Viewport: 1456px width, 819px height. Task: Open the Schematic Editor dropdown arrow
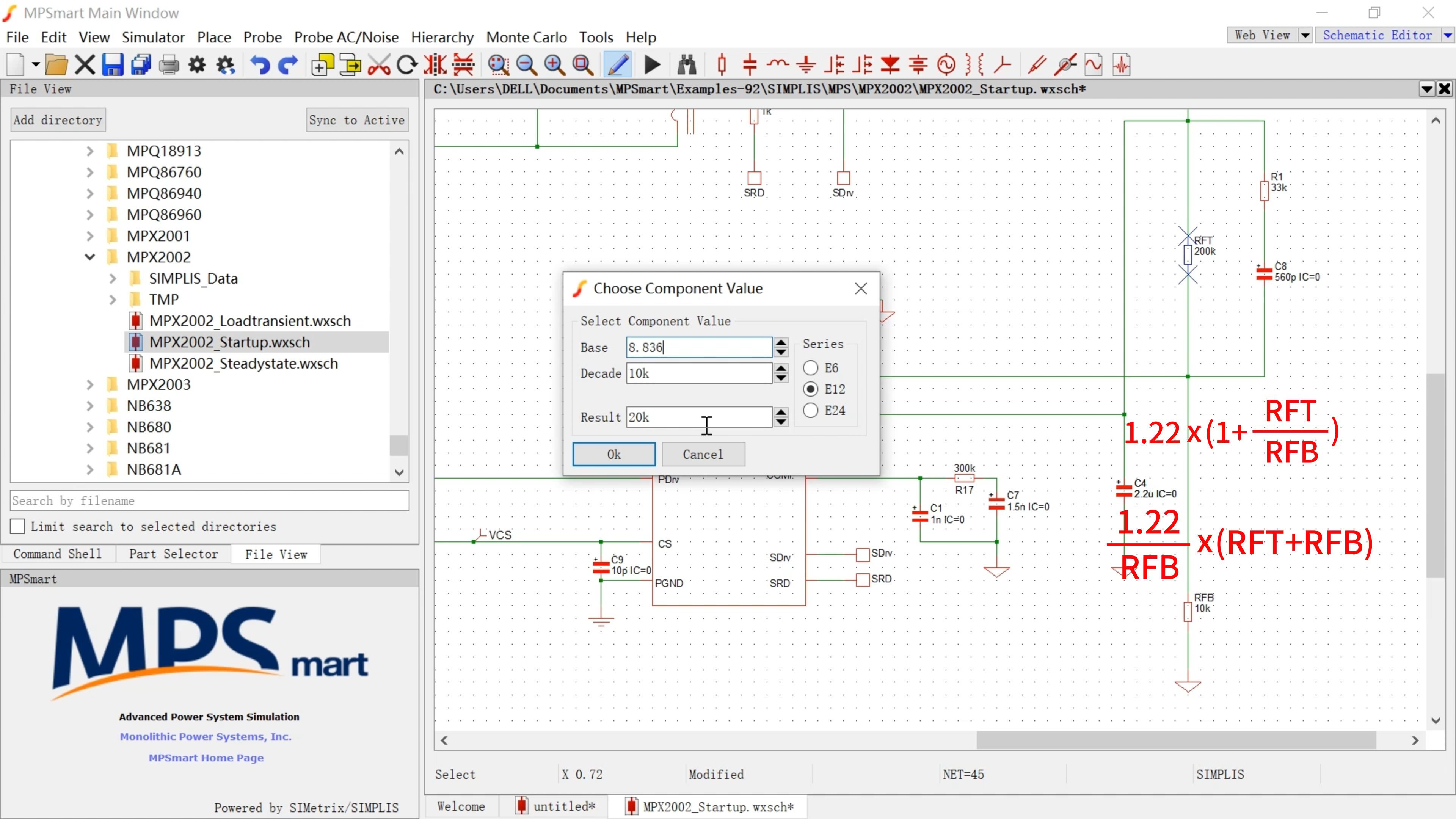pos(1447,35)
